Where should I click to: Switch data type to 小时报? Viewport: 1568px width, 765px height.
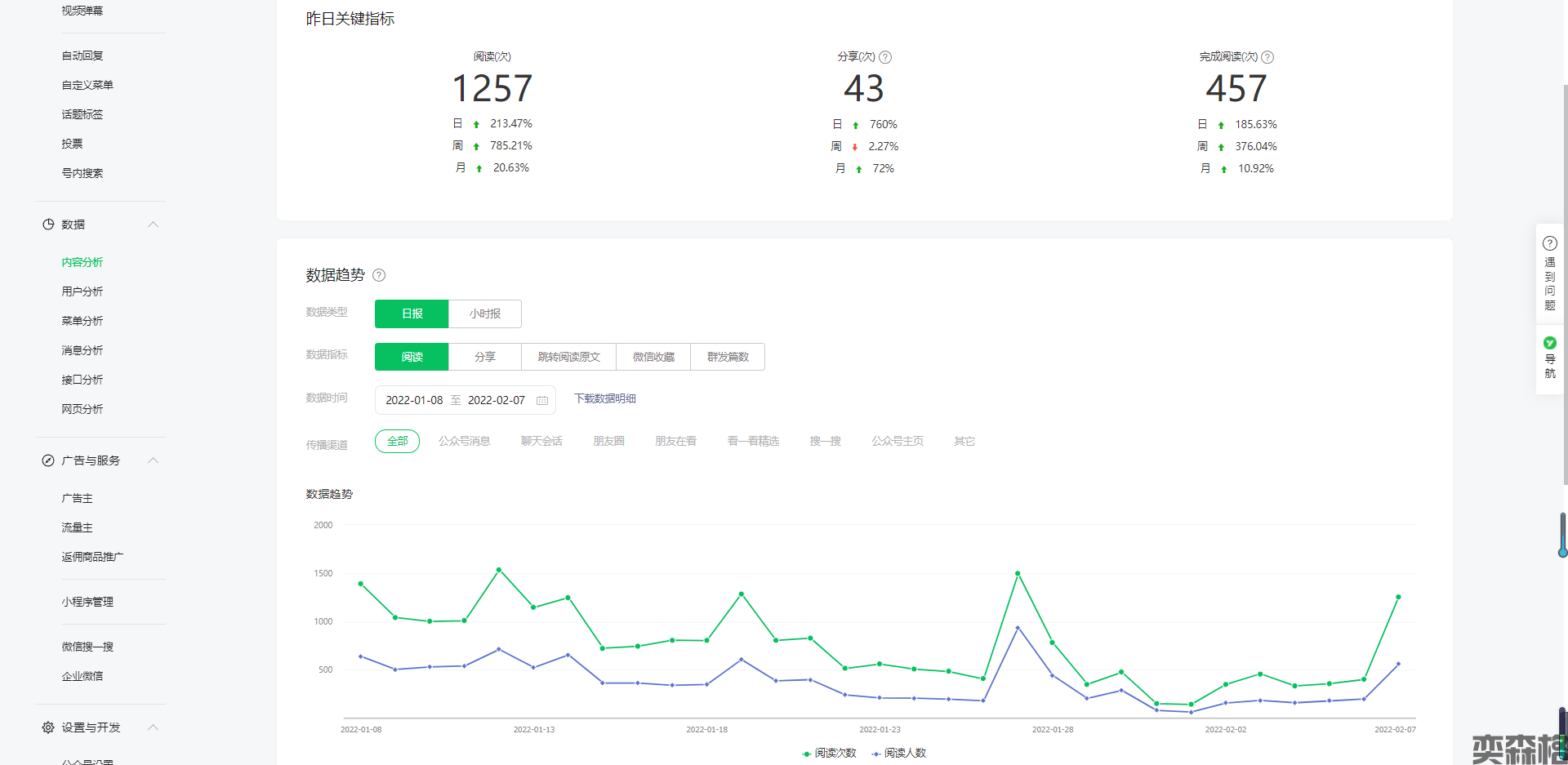pos(484,314)
